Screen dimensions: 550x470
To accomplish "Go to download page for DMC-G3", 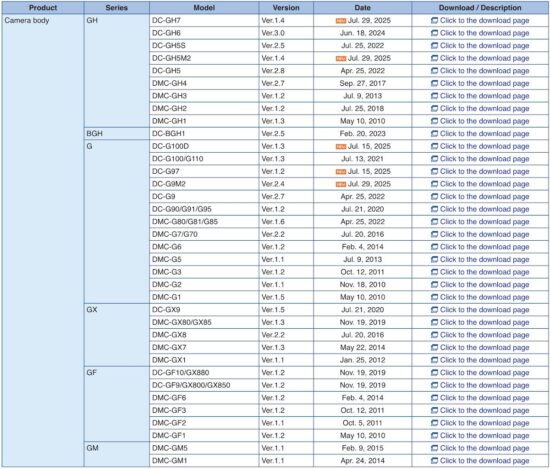I will pos(484,272).
